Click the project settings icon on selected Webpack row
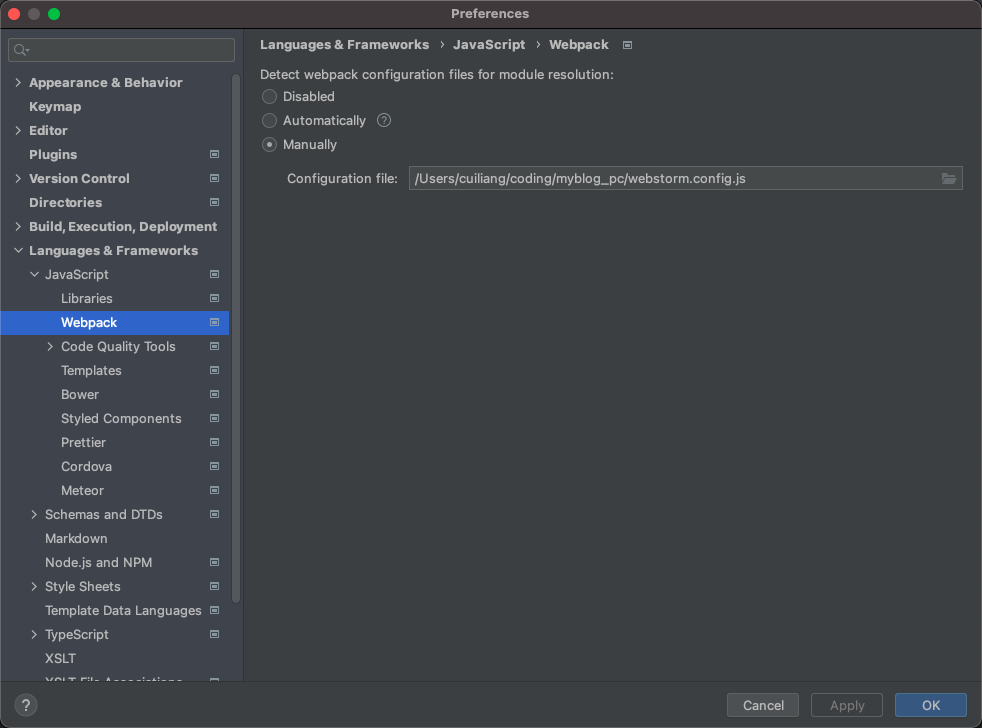The width and height of the screenshot is (982, 728). (x=214, y=322)
